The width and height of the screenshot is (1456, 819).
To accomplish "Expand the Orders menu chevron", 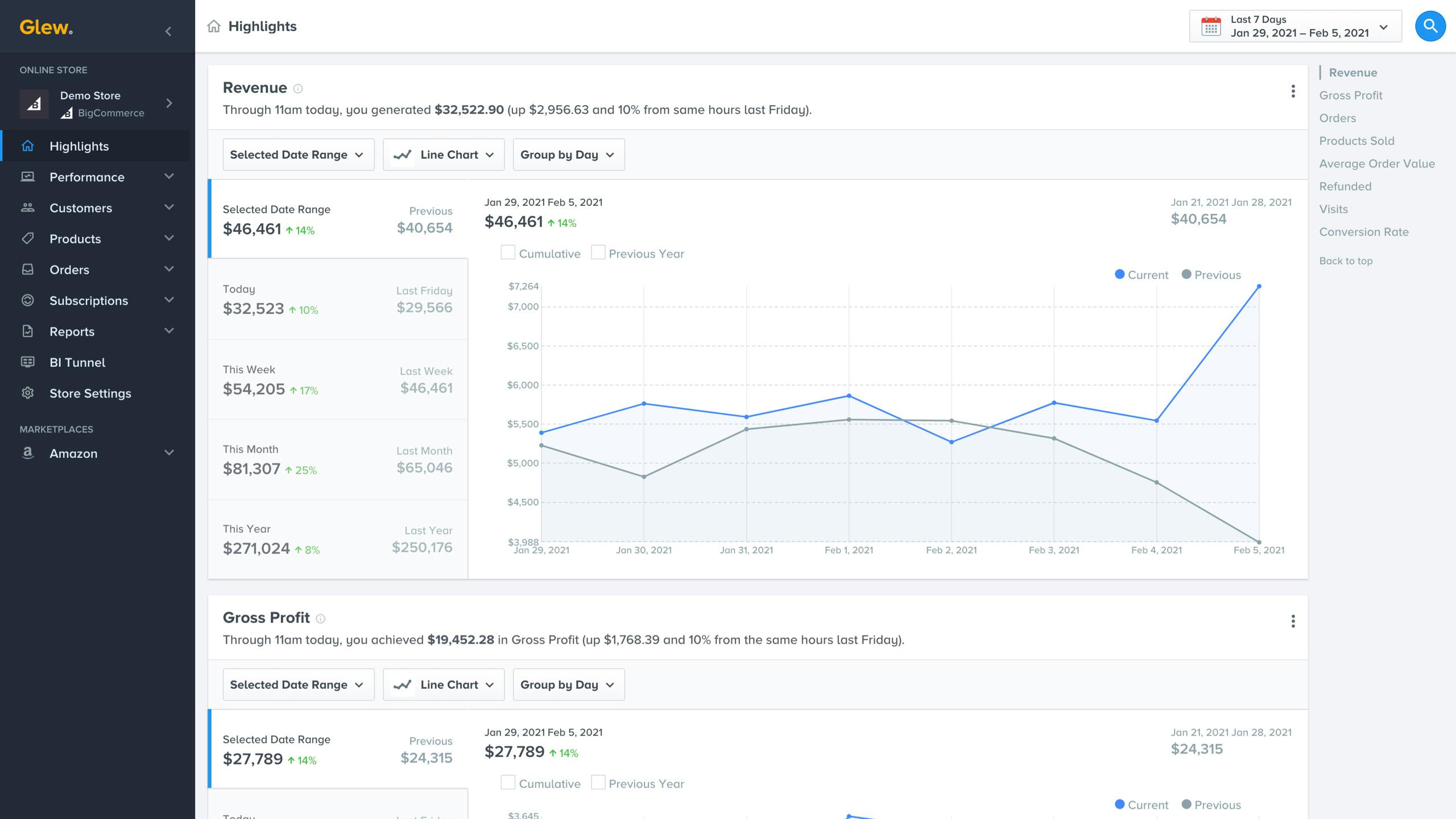I will 169,269.
